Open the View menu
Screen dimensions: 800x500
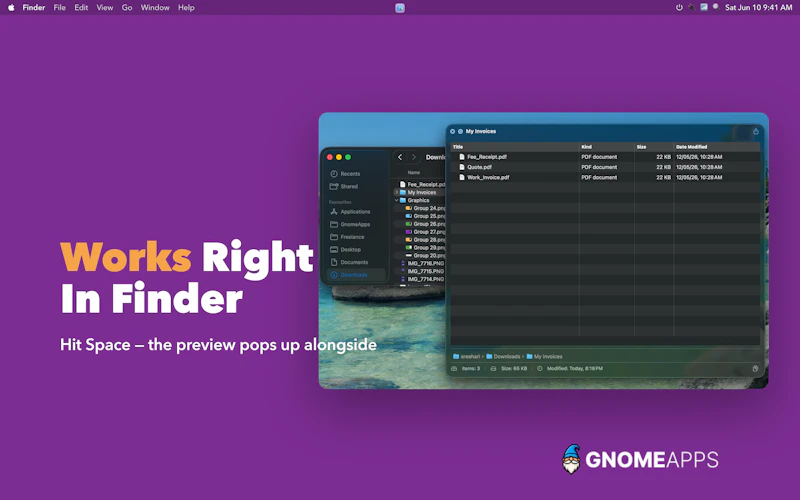pos(105,8)
